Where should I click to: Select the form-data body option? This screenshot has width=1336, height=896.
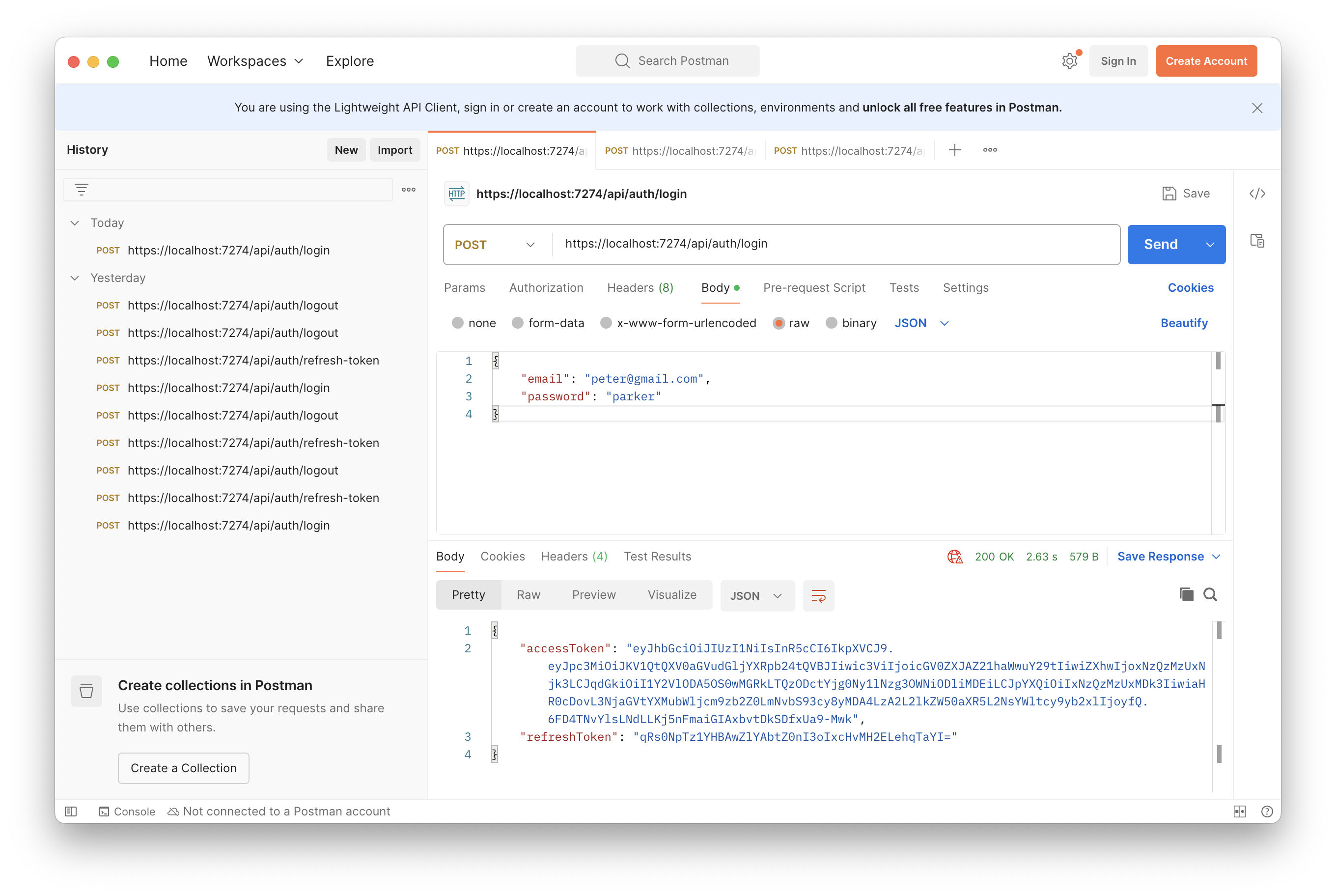518,323
